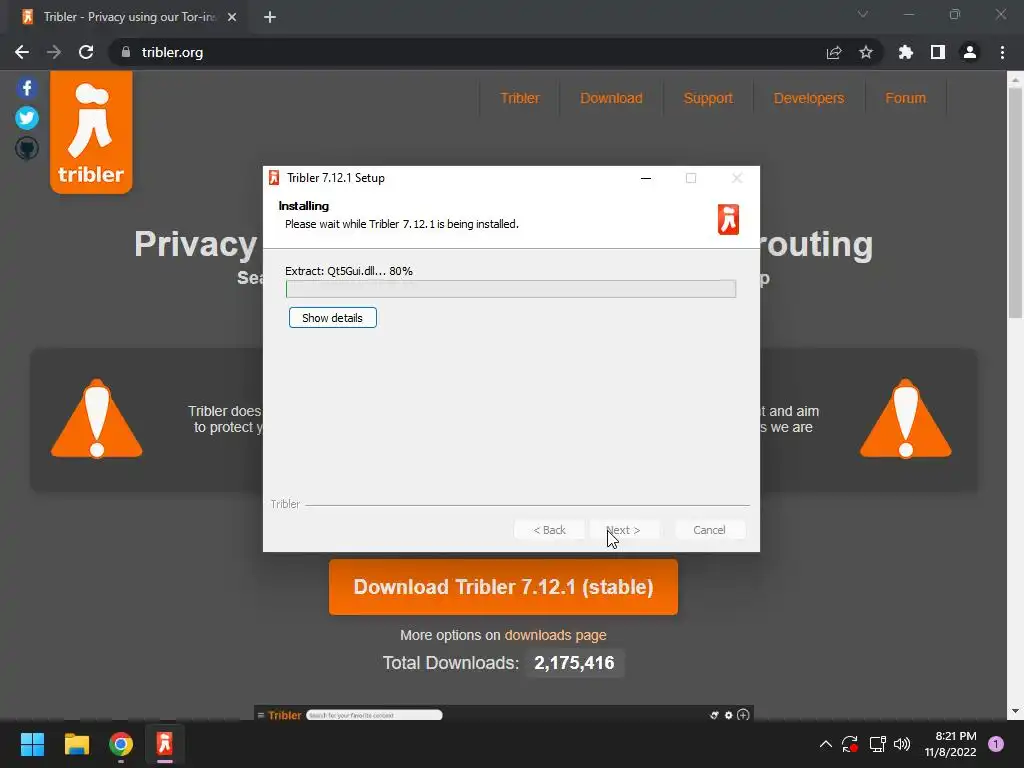
Task: Open the Twitter bird icon
Action: pos(27,118)
